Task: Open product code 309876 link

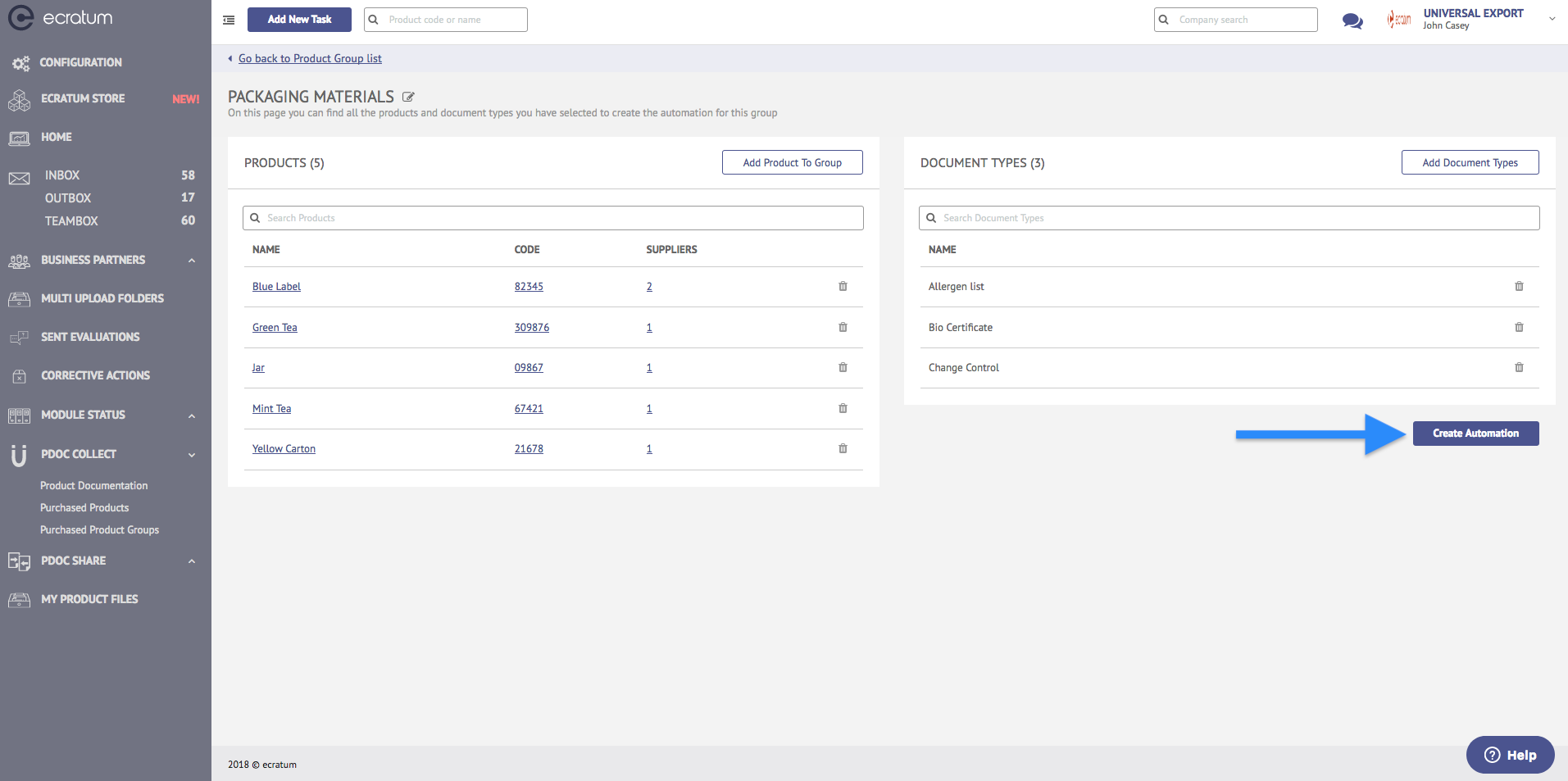Action: (x=532, y=328)
